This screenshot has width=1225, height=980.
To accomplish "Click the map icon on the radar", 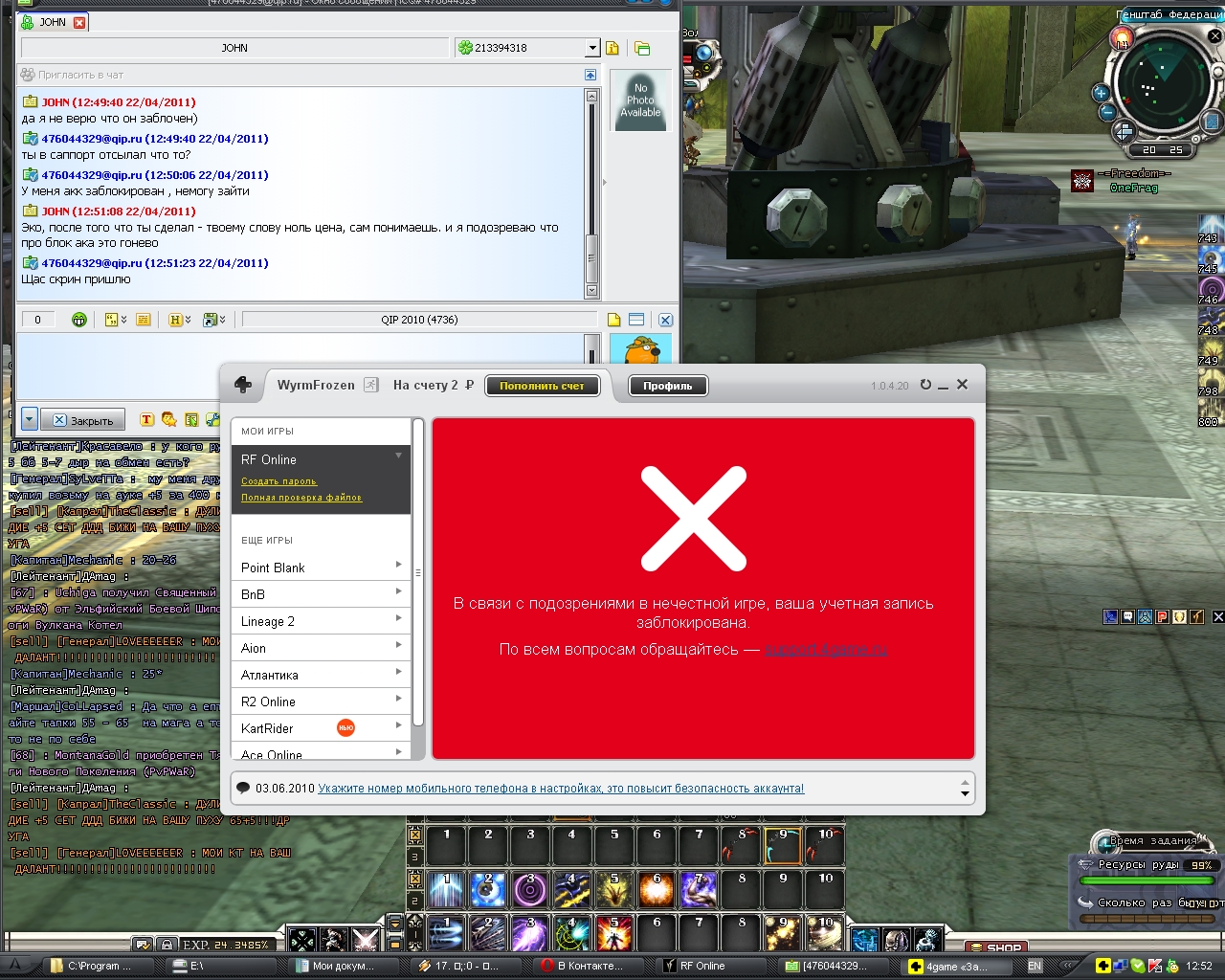I will click(x=1212, y=122).
